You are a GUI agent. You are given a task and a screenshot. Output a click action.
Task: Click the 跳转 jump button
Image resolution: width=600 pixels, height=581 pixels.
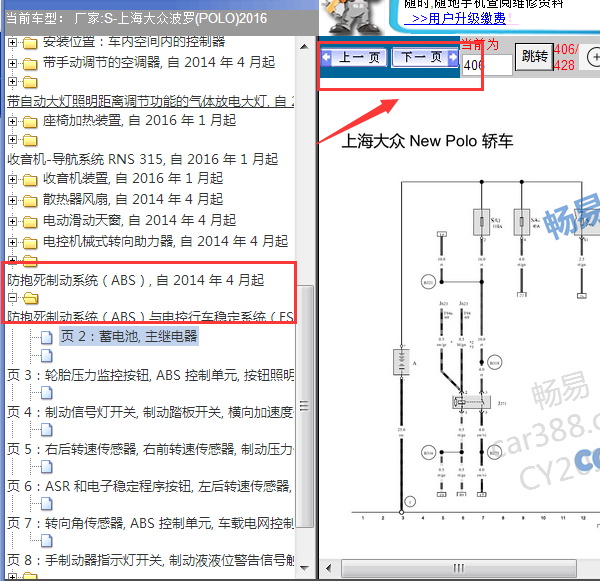coord(534,57)
